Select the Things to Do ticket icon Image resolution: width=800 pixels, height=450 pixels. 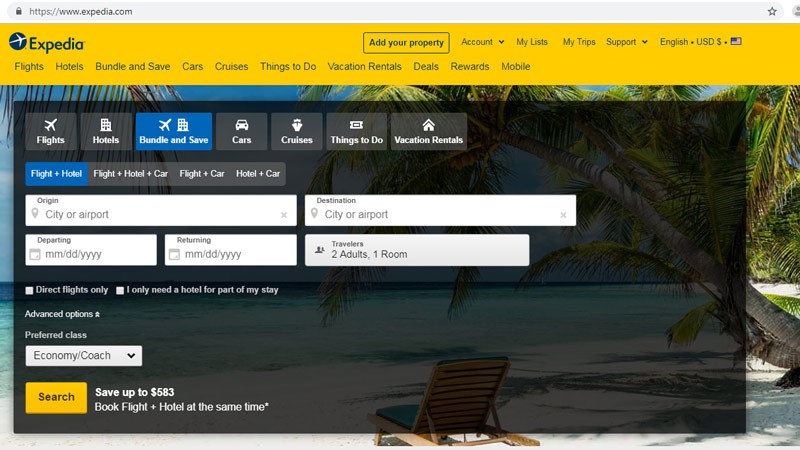pos(356,125)
